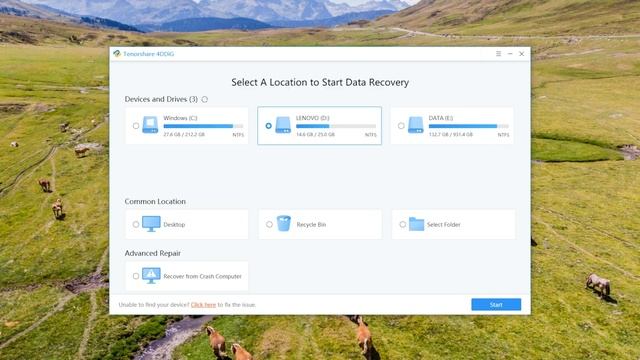This screenshot has height=360, width=640.
Task: Click the Windows (C:) usage bar
Action: pos(203,126)
